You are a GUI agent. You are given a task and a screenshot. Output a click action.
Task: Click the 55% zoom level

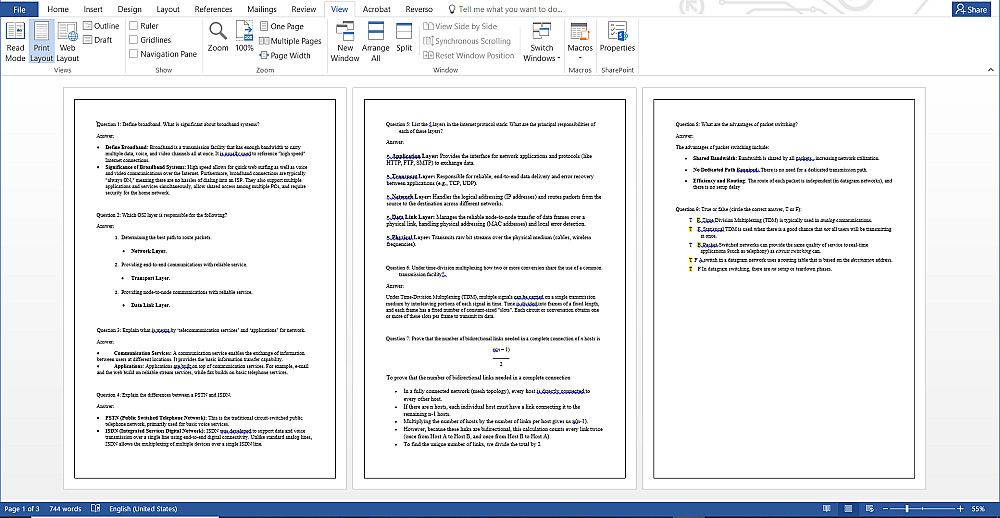pyautogui.click(x=978, y=508)
